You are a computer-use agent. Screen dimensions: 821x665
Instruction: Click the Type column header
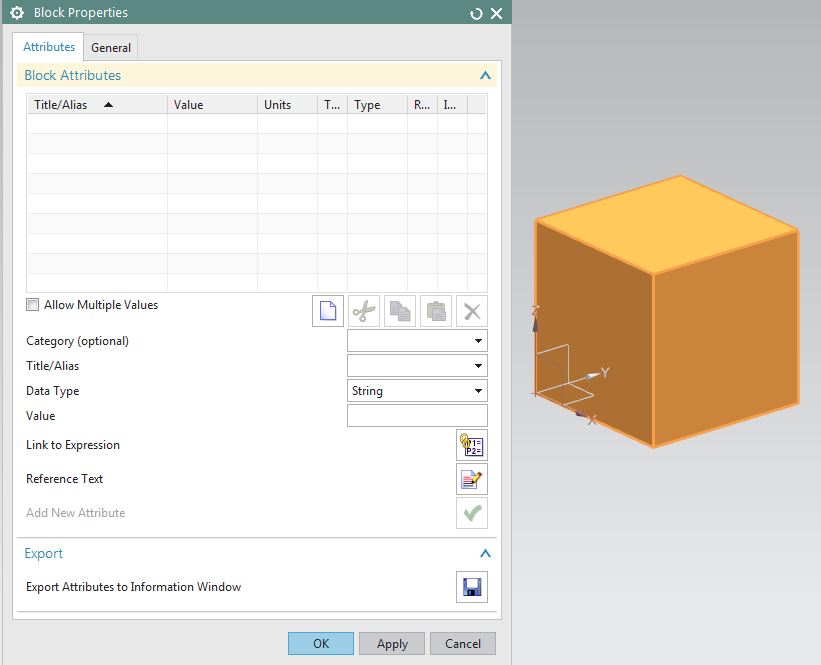coord(378,105)
